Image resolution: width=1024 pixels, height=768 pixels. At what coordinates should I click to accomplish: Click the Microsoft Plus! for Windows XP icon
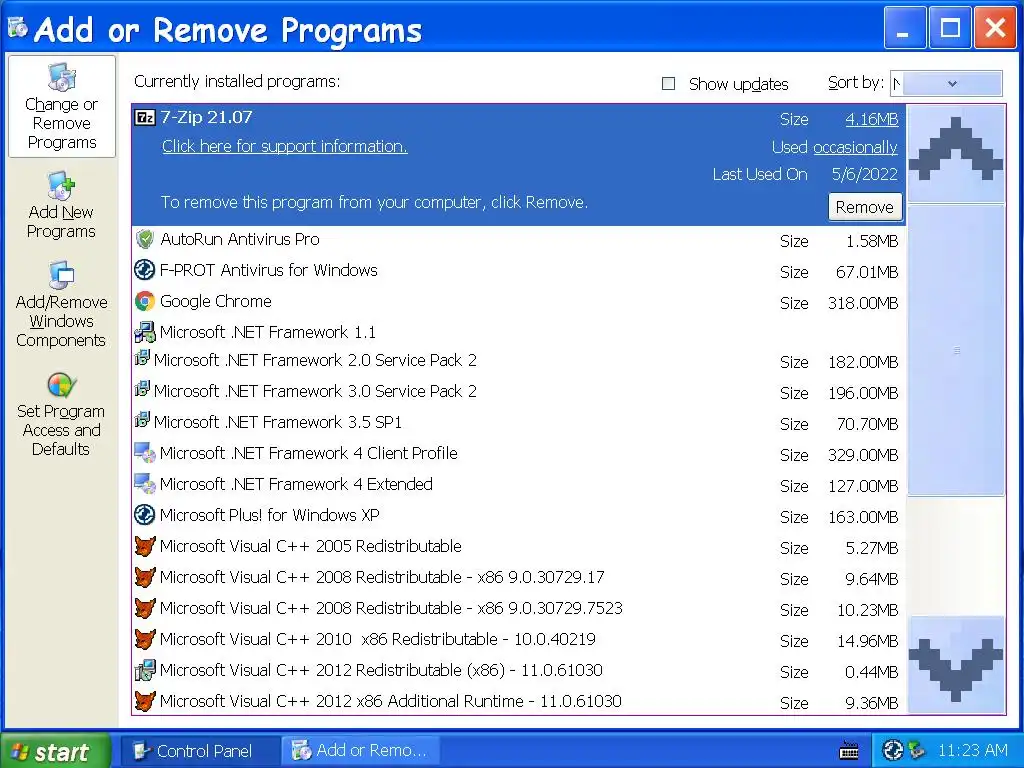click(144, 515)
